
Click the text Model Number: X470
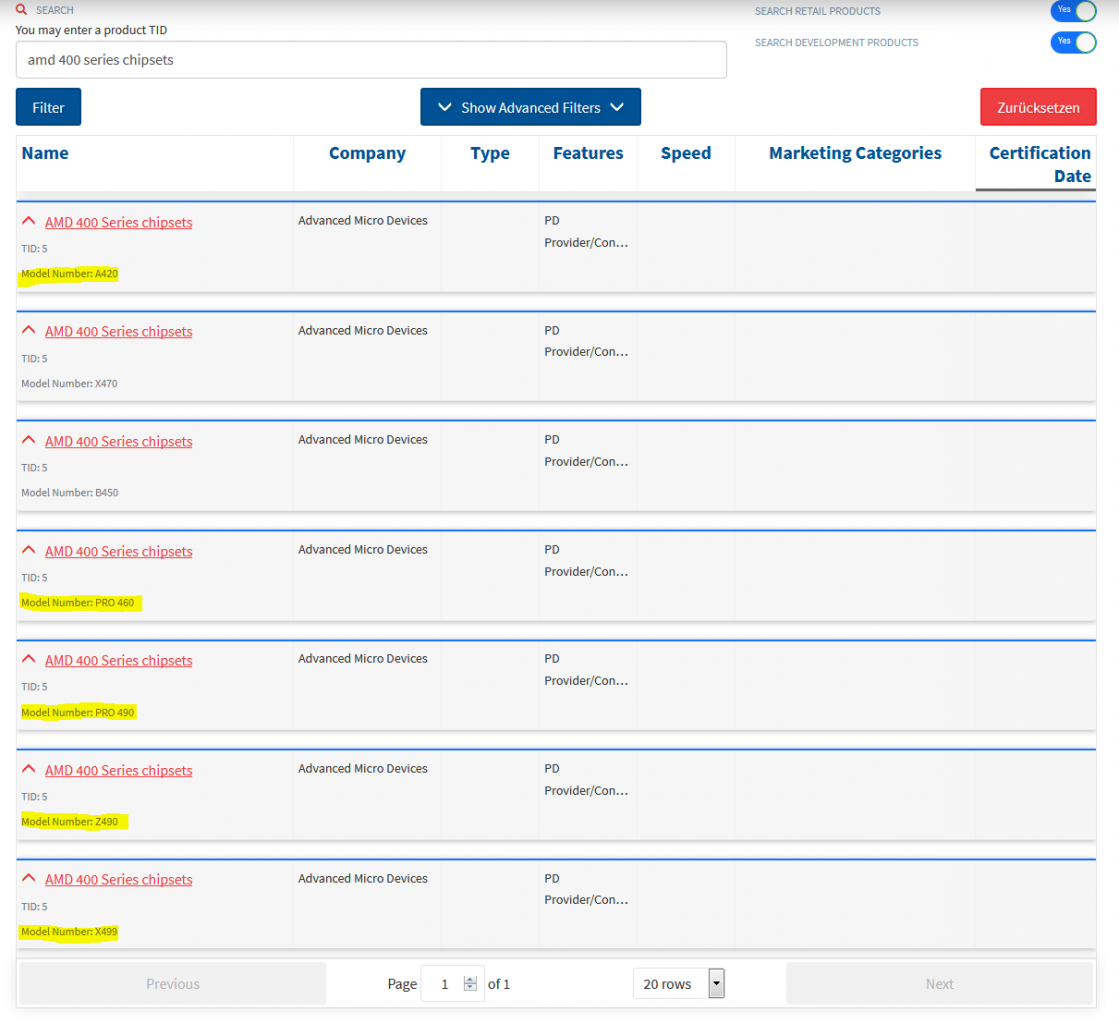(69, 384)
